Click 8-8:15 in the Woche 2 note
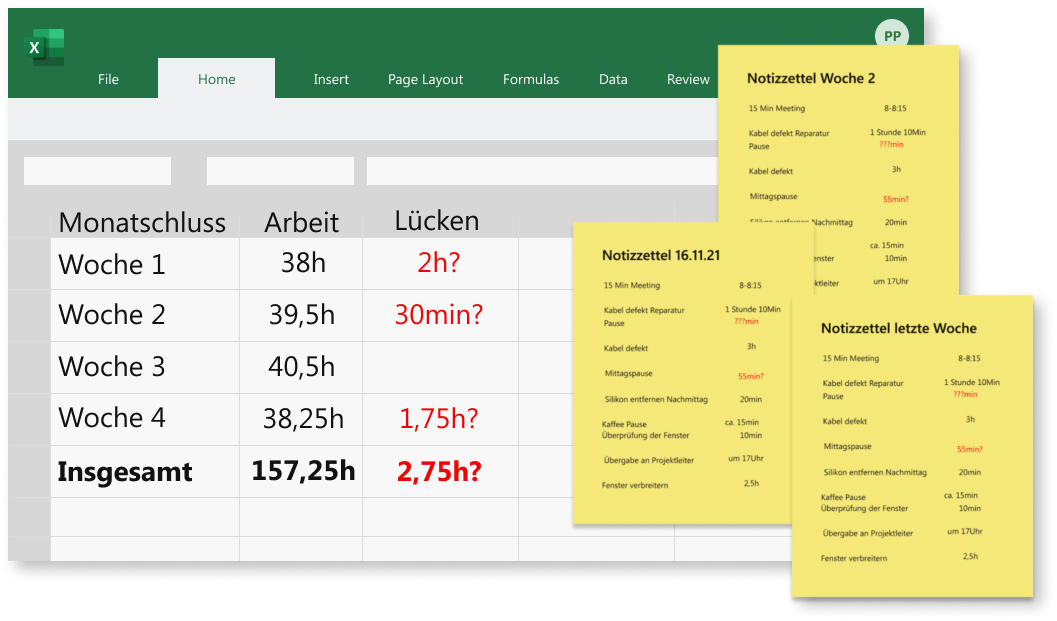 point(895,109)
